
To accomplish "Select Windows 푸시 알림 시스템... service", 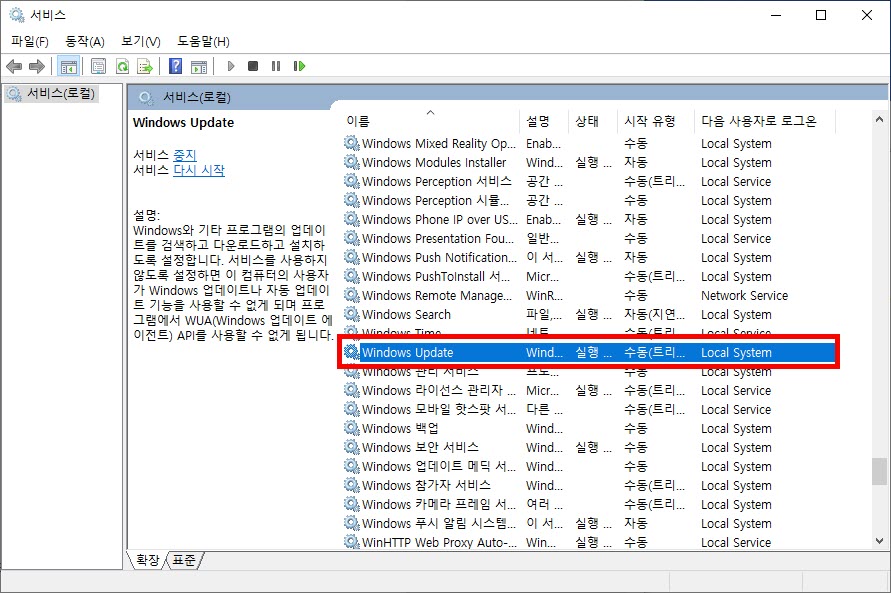I will click(589, 523).
